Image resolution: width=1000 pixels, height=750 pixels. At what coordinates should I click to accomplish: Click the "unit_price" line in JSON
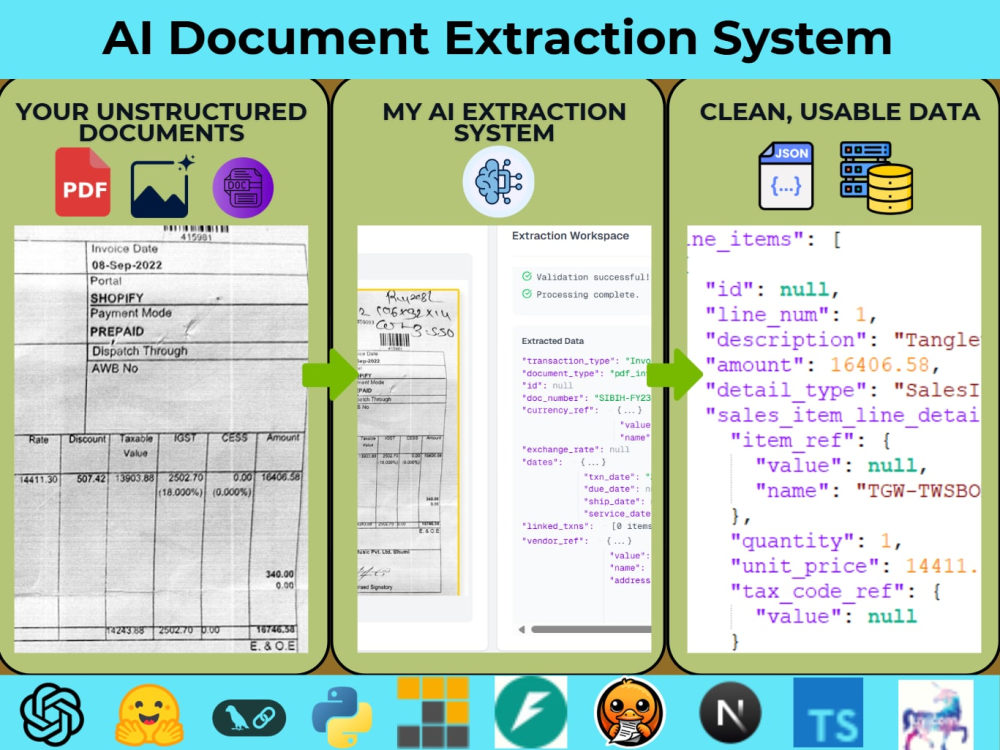click(855, 566)
